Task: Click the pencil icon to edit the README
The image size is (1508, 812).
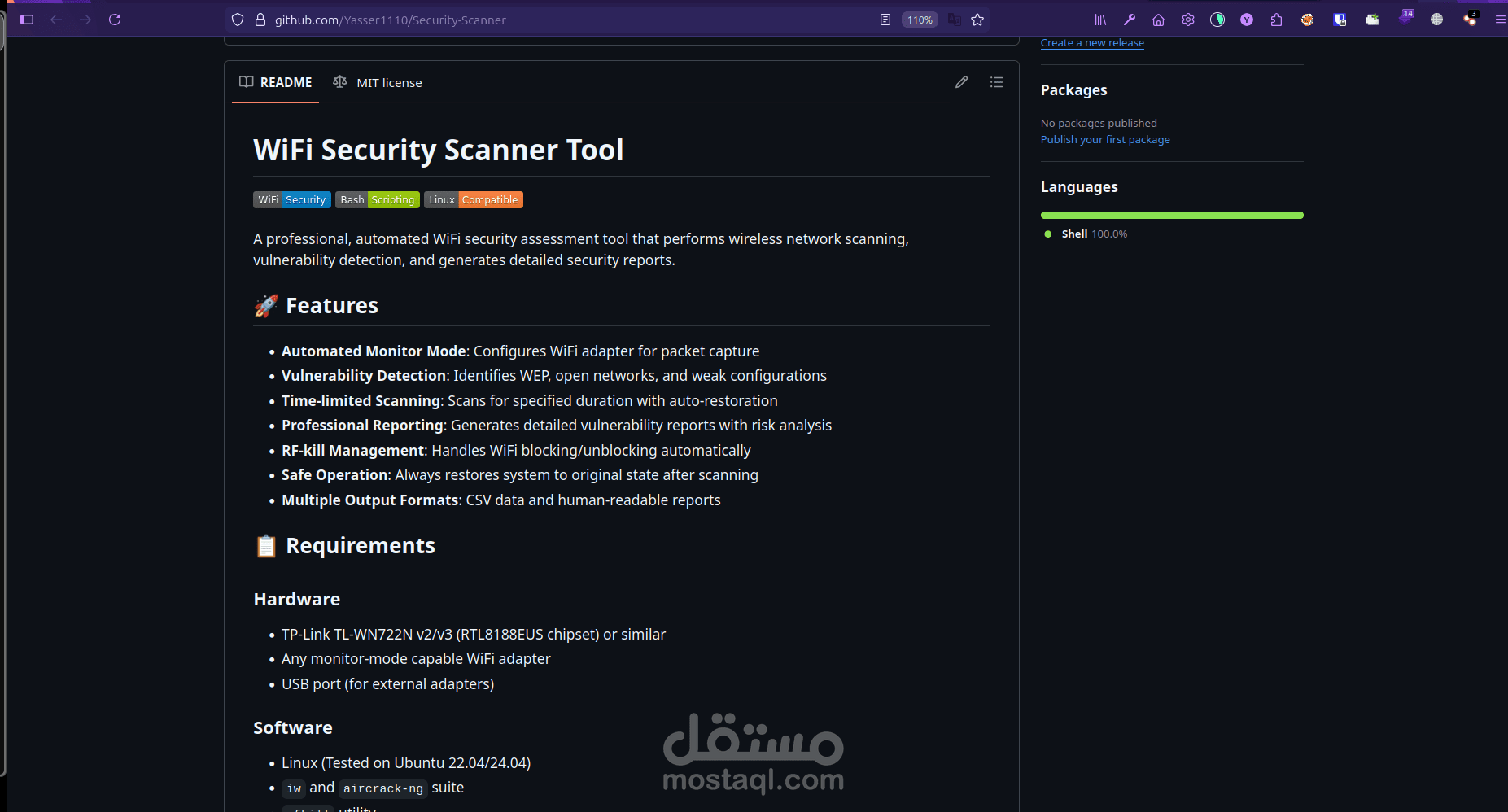Action: pos(961,82)
